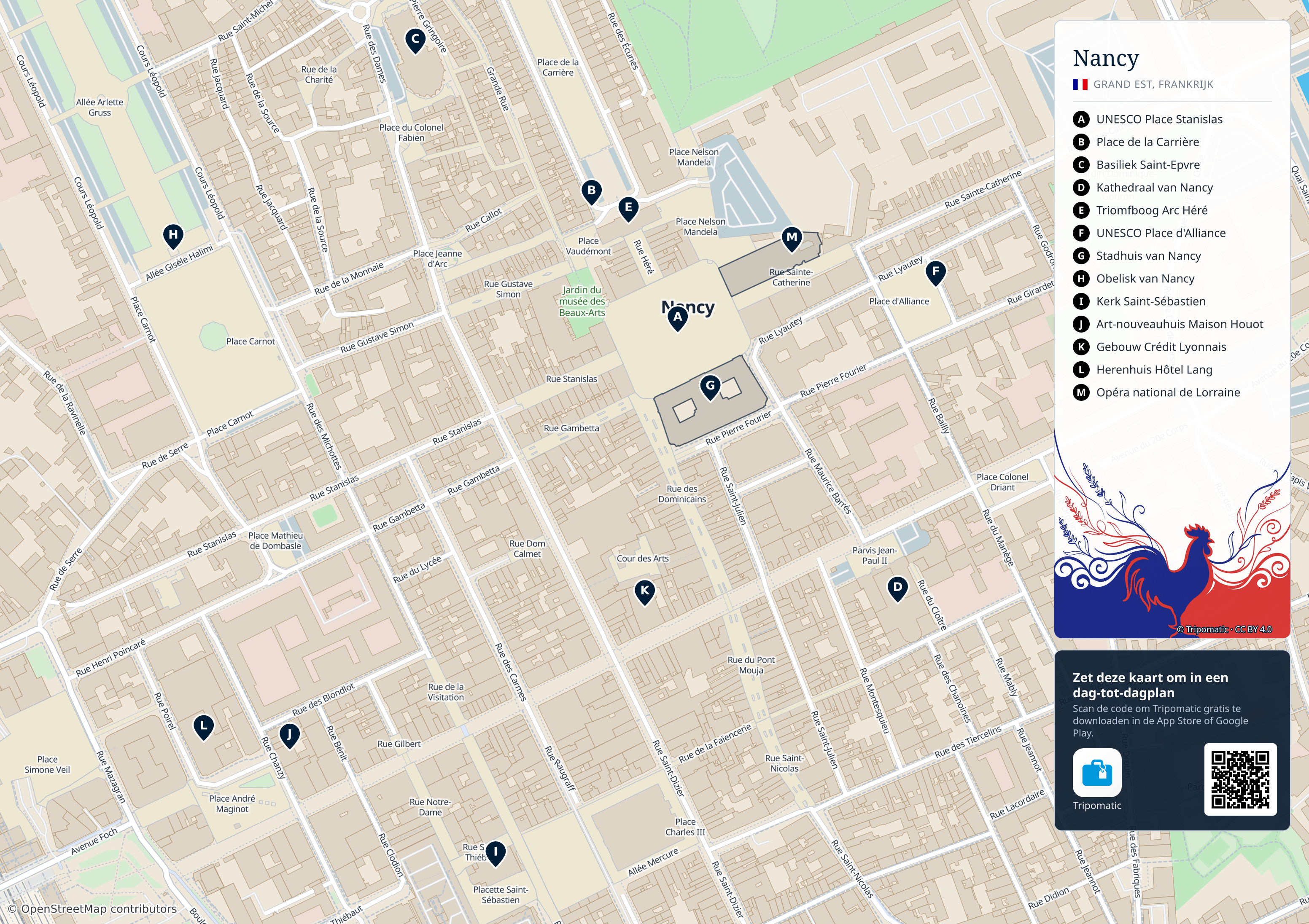Click the 'Parvis Jean-Paul II' map label
This screenshot has width=1309, height=924.
(875, 556)
